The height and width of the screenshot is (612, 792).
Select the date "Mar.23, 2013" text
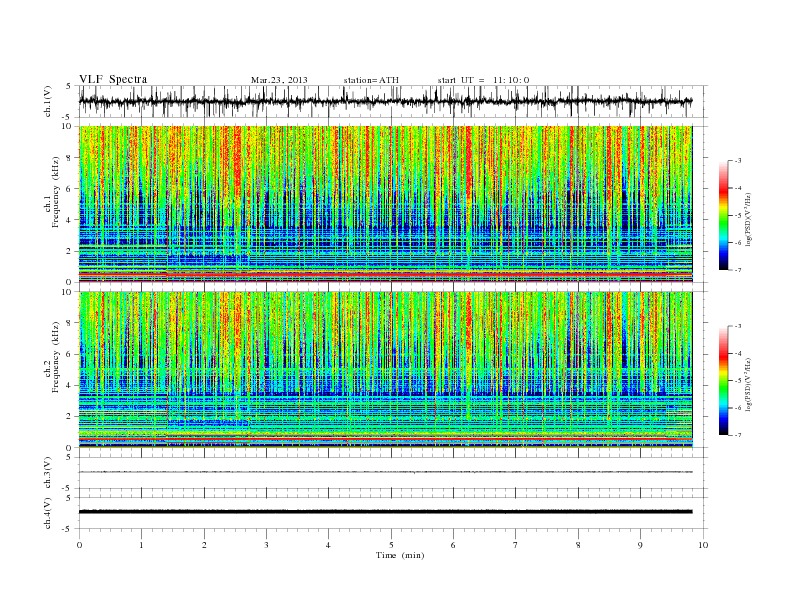coord(279,80)
